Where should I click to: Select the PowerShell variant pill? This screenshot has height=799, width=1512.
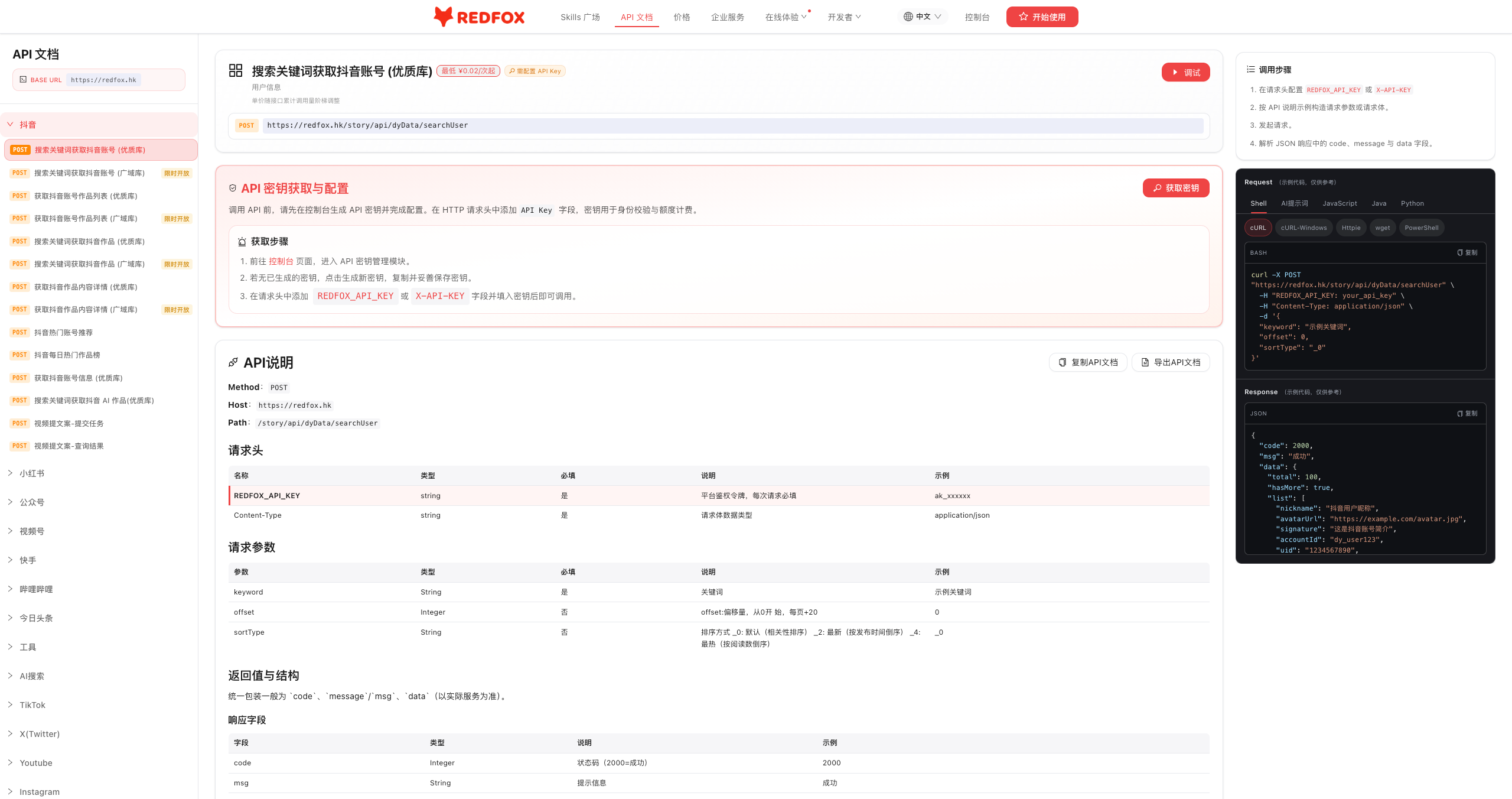[x=1422, y=228]
